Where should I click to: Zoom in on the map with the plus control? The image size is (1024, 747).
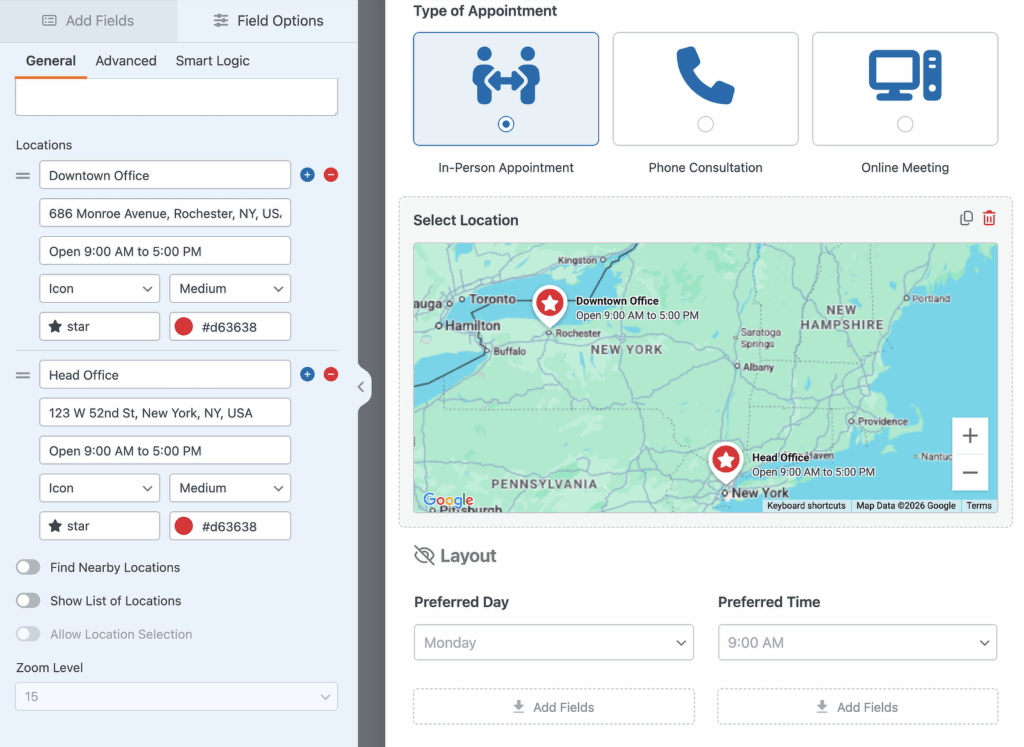click(969, 435)
